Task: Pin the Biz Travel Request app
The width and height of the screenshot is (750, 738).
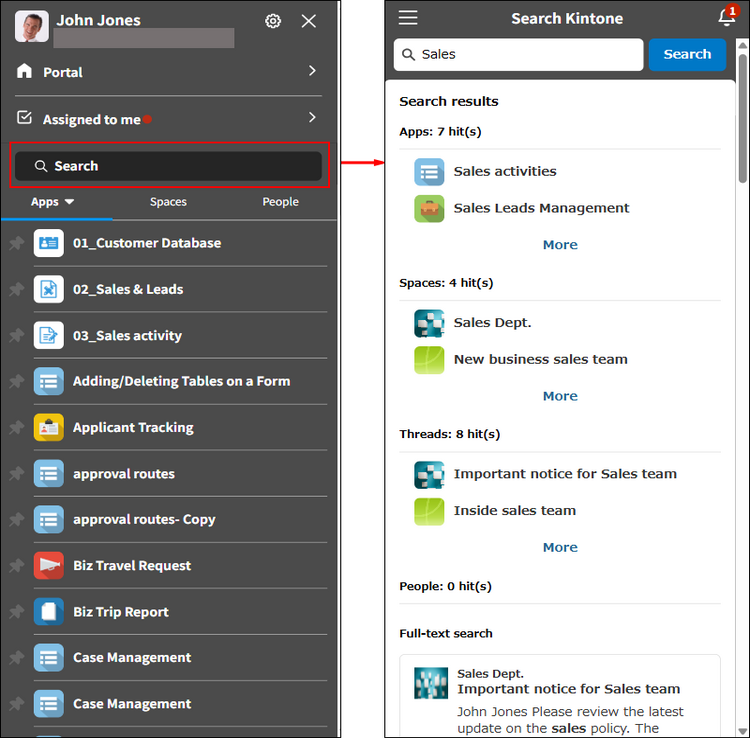Action: click(x=17, y=565)
